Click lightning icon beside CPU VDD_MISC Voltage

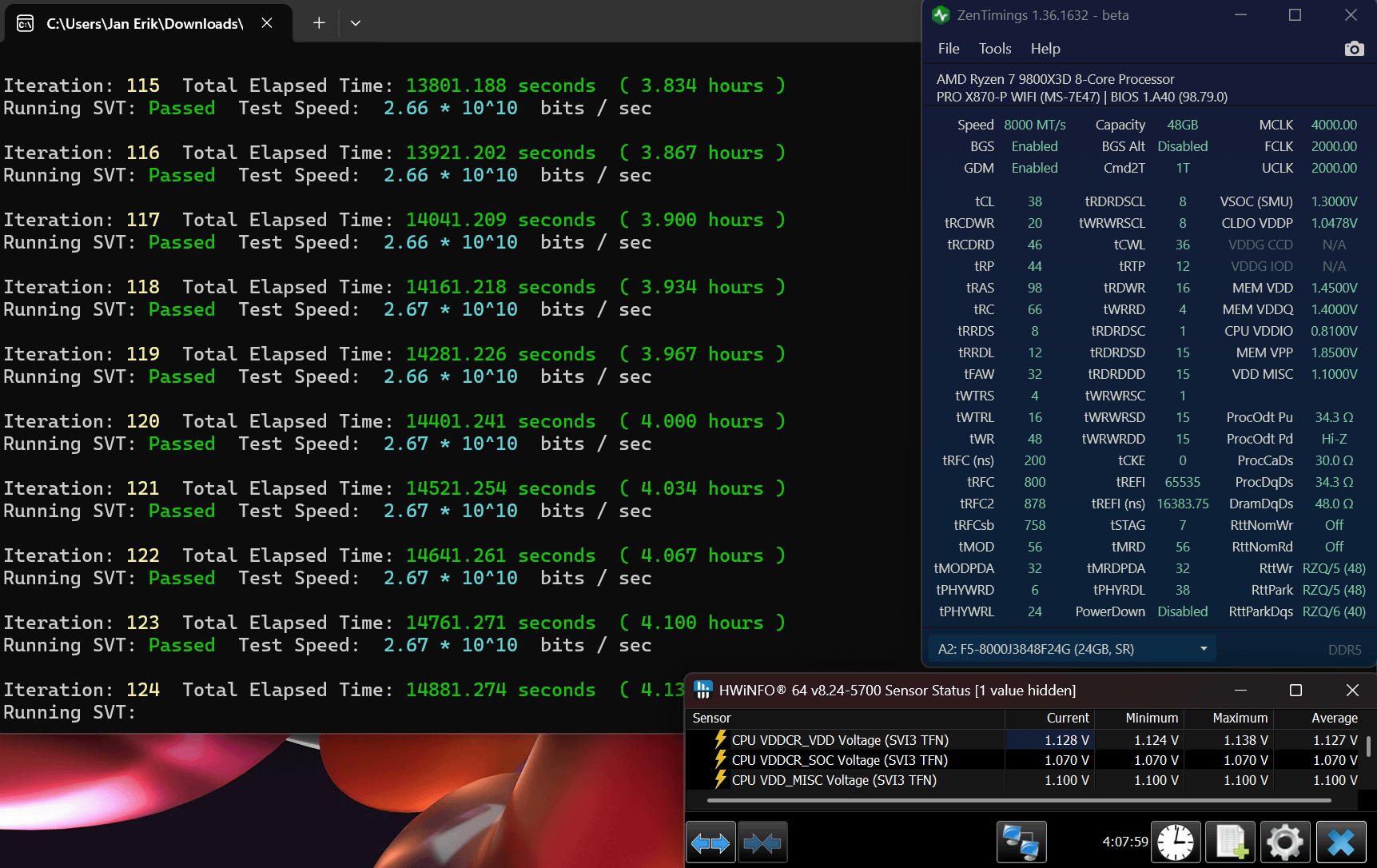tap(720, 780)
